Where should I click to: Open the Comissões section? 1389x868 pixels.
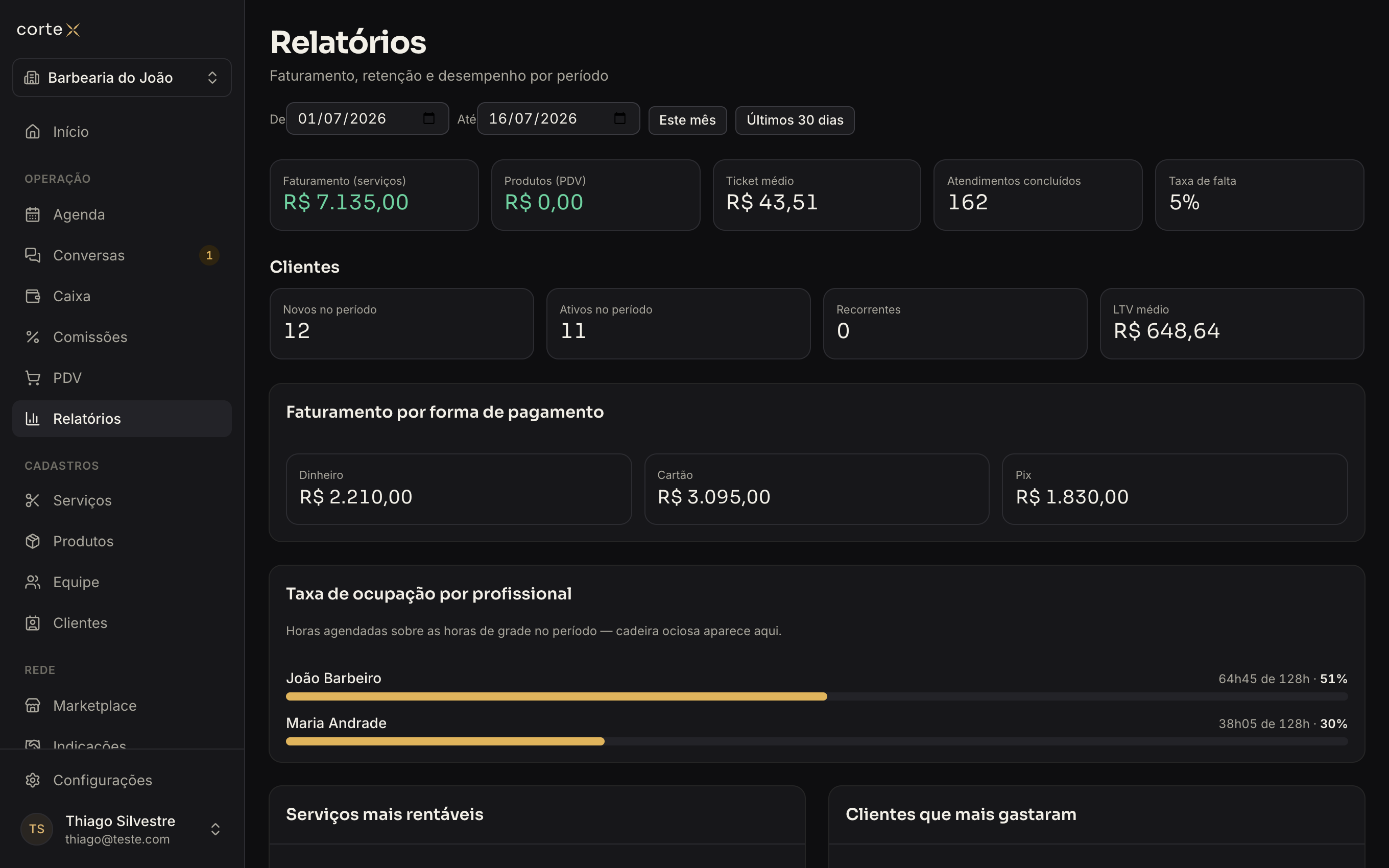(x=122, y=337)
